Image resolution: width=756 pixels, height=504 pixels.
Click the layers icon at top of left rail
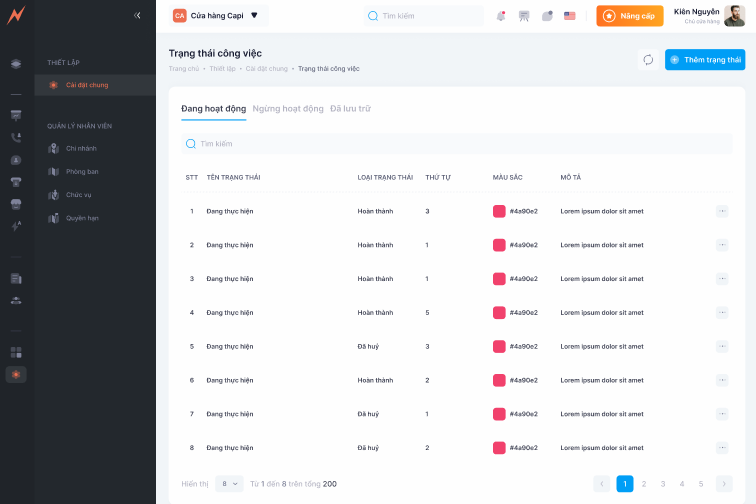(x=16, y=64)
